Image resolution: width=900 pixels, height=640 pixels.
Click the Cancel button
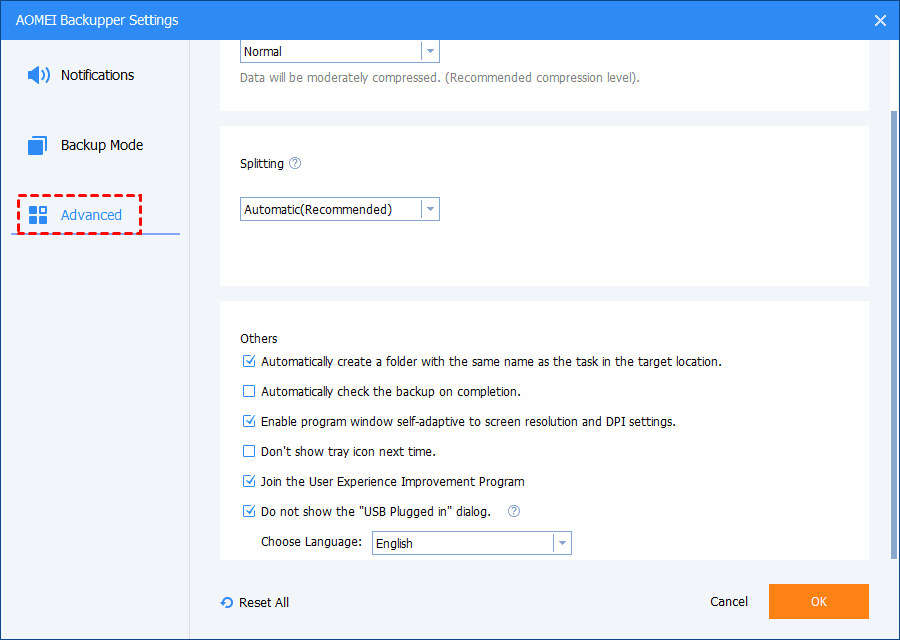(x=729, y=601)
